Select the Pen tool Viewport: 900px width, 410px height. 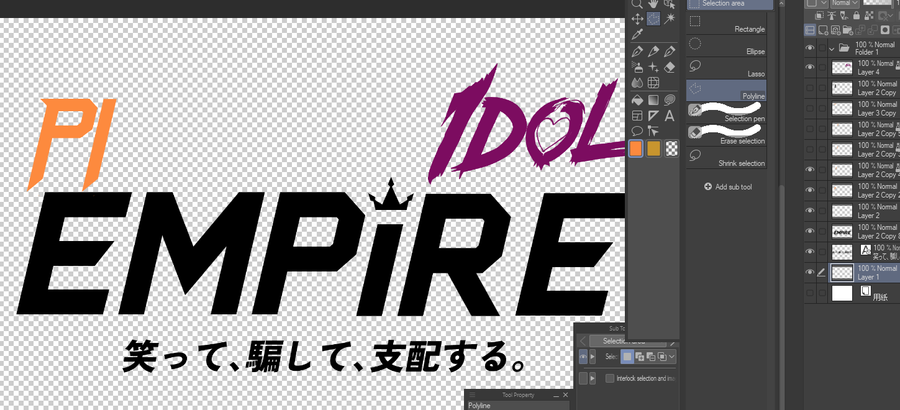point(637,52)
